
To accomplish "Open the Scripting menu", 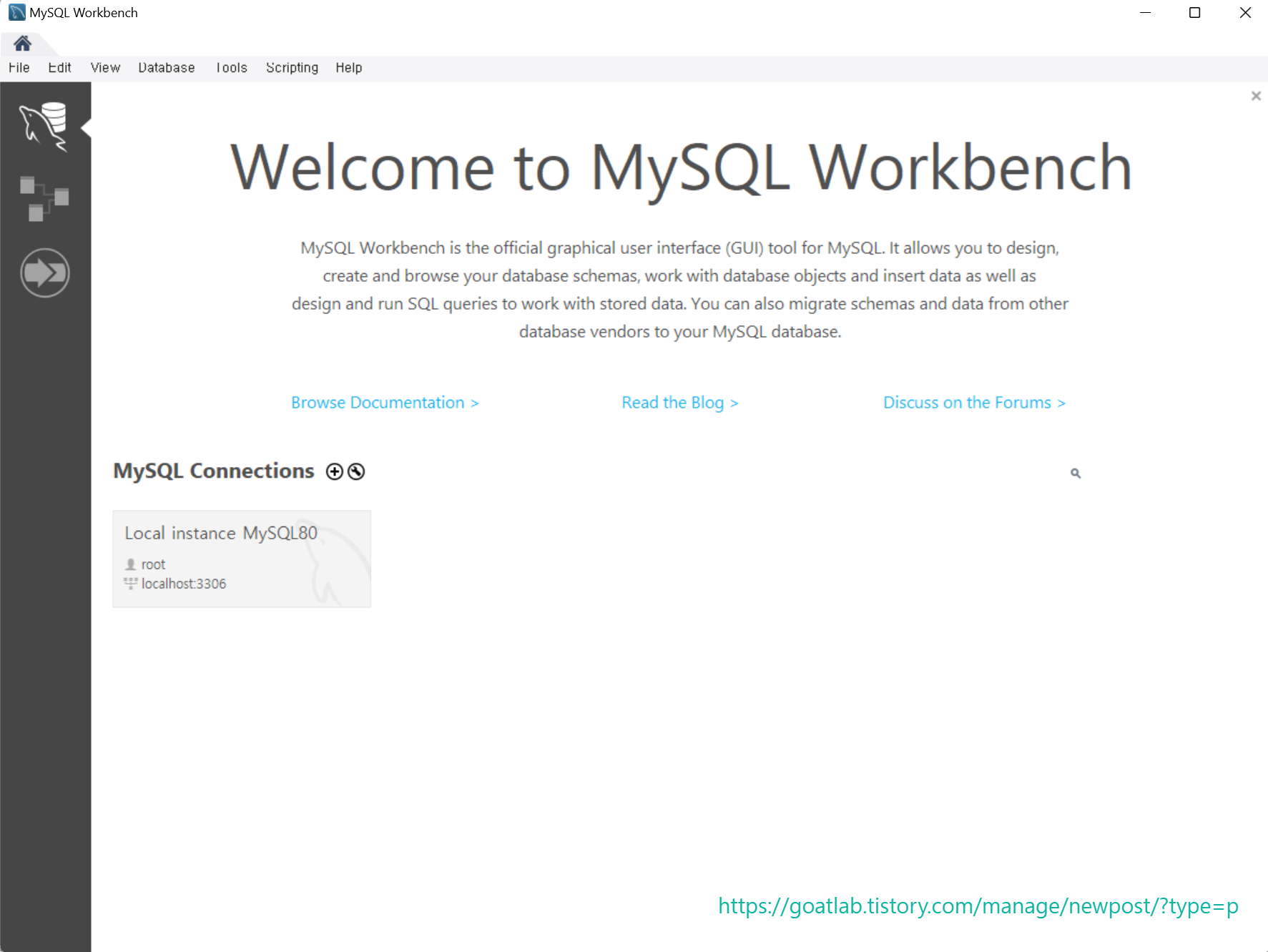I will point(292,68).
